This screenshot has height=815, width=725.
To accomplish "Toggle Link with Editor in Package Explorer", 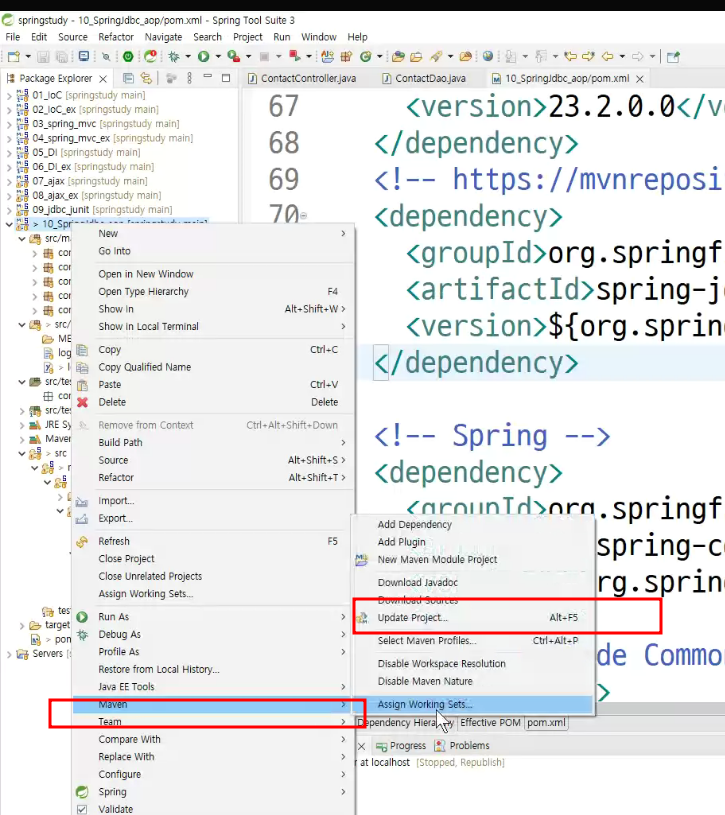I will [x=147, y=78].
